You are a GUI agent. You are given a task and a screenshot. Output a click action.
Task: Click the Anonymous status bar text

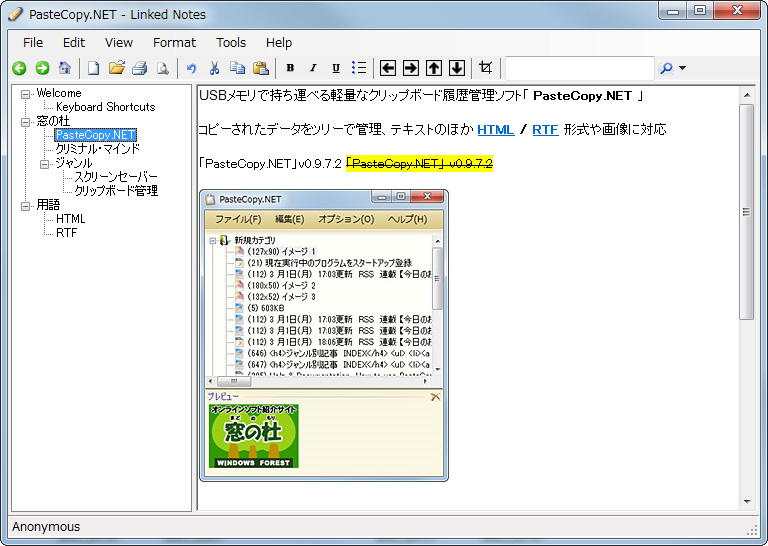(46, 527)
